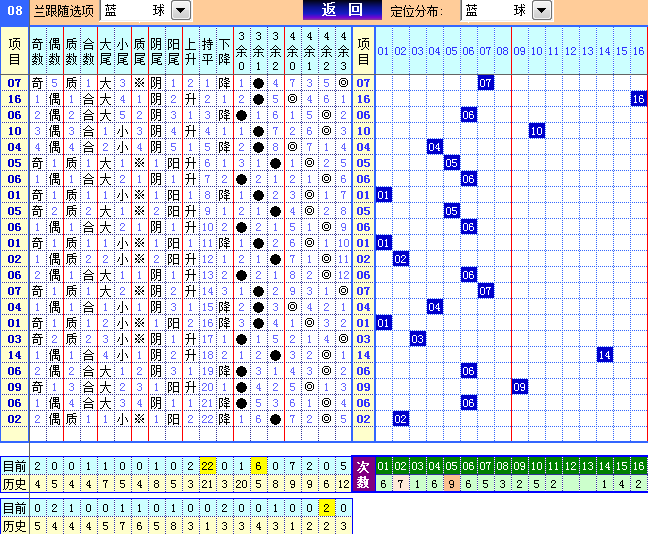Select the 质数 column header
The image size is (648, 534).
pyautogui.click(x=71, y=51)
